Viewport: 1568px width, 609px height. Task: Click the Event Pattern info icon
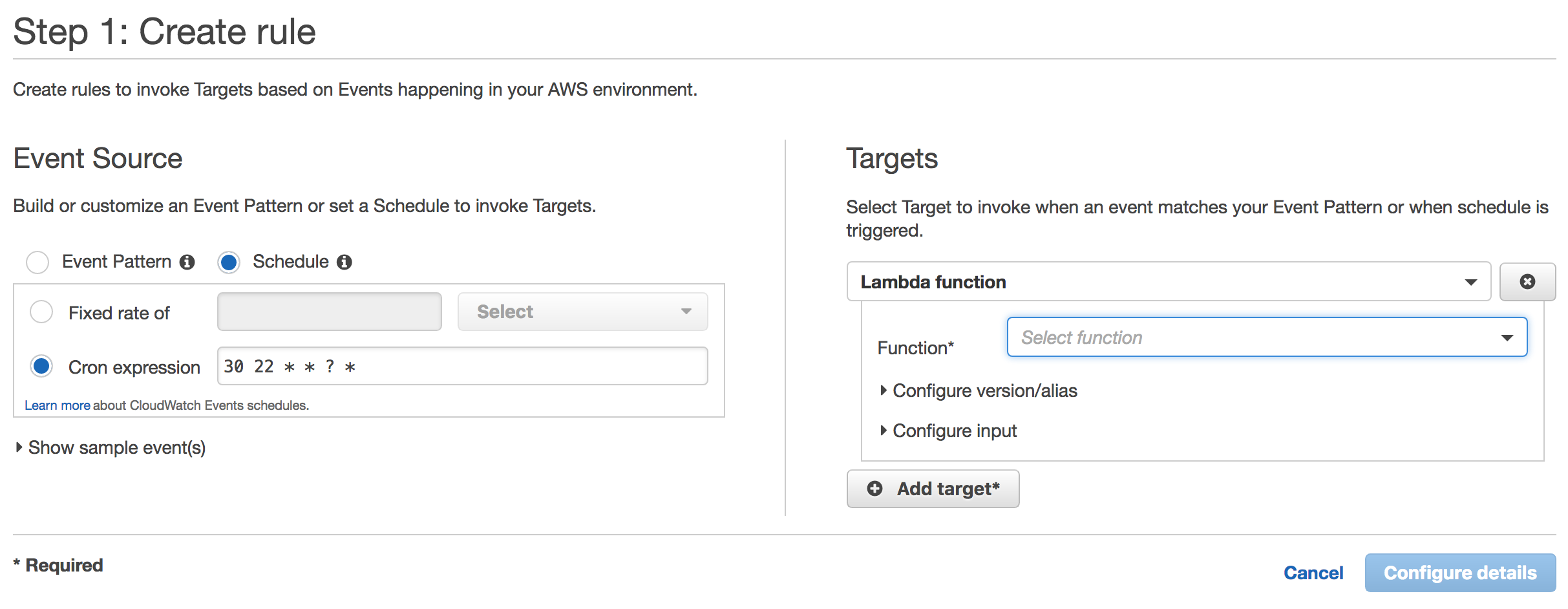click(x=187, y=262)
